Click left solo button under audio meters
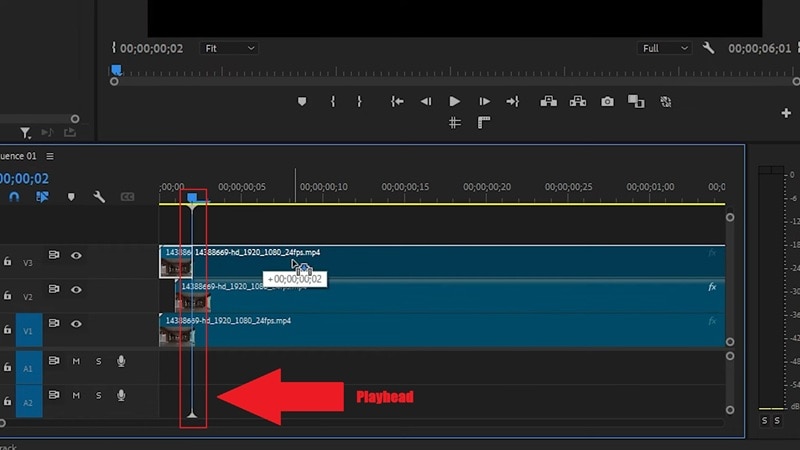The image size is (800, 450). pyautogui.click(x=764, y=420)
